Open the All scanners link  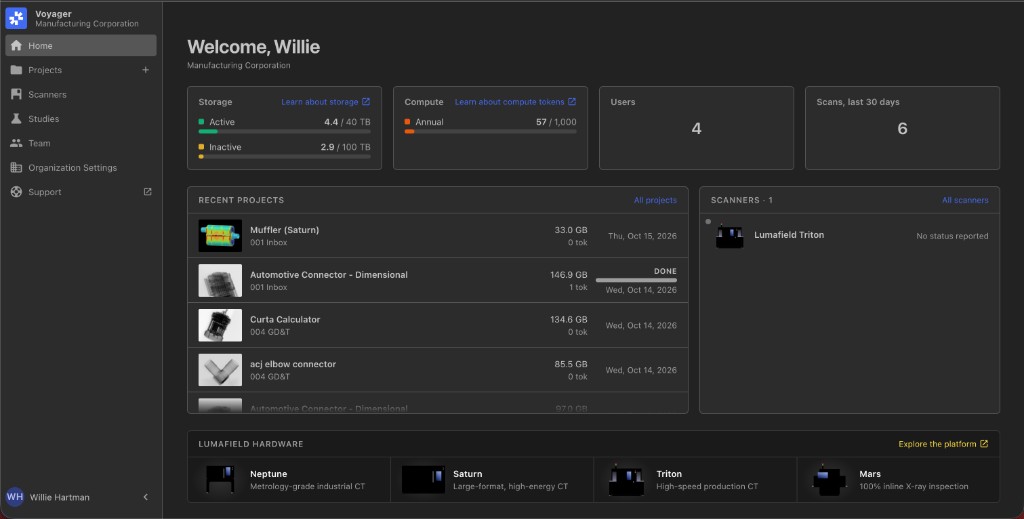coord(965,200)
